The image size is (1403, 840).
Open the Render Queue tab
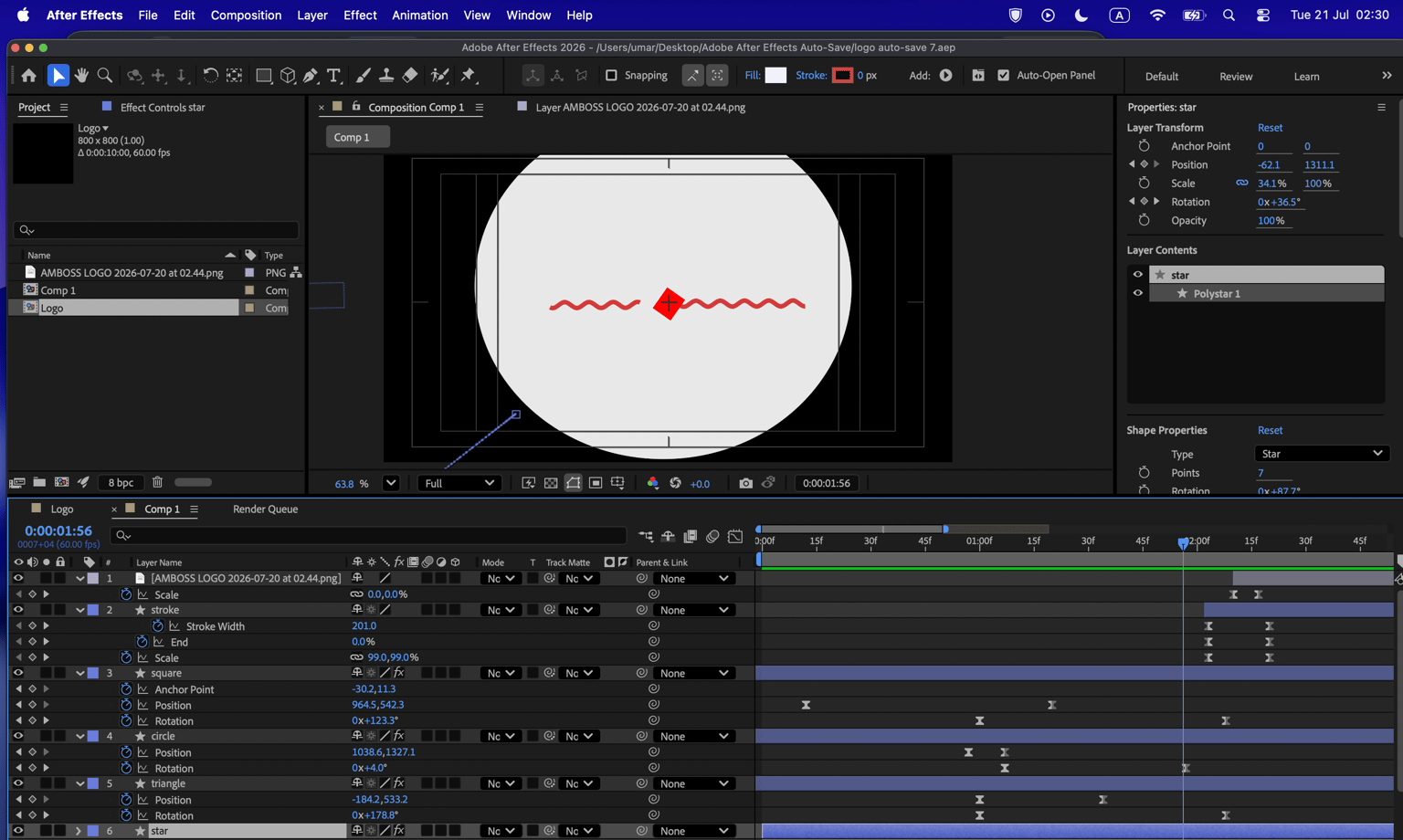[265, 509]
